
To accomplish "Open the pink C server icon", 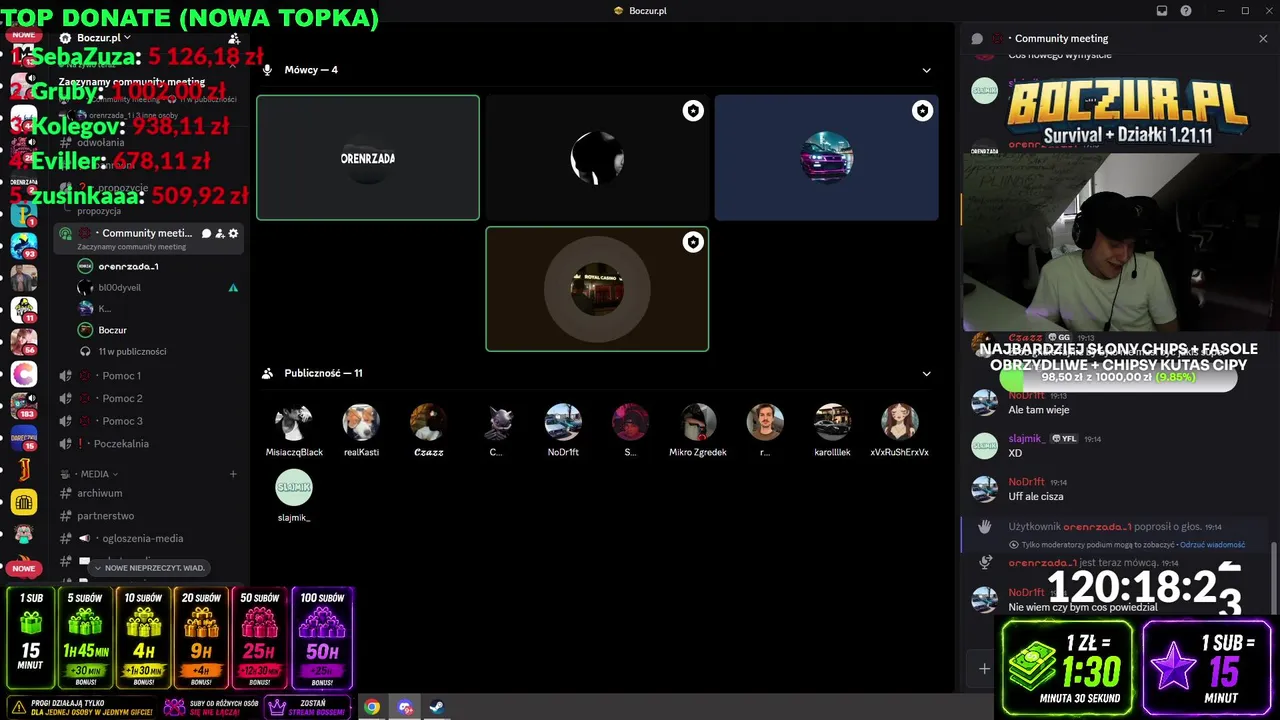I will click(24, 374).
